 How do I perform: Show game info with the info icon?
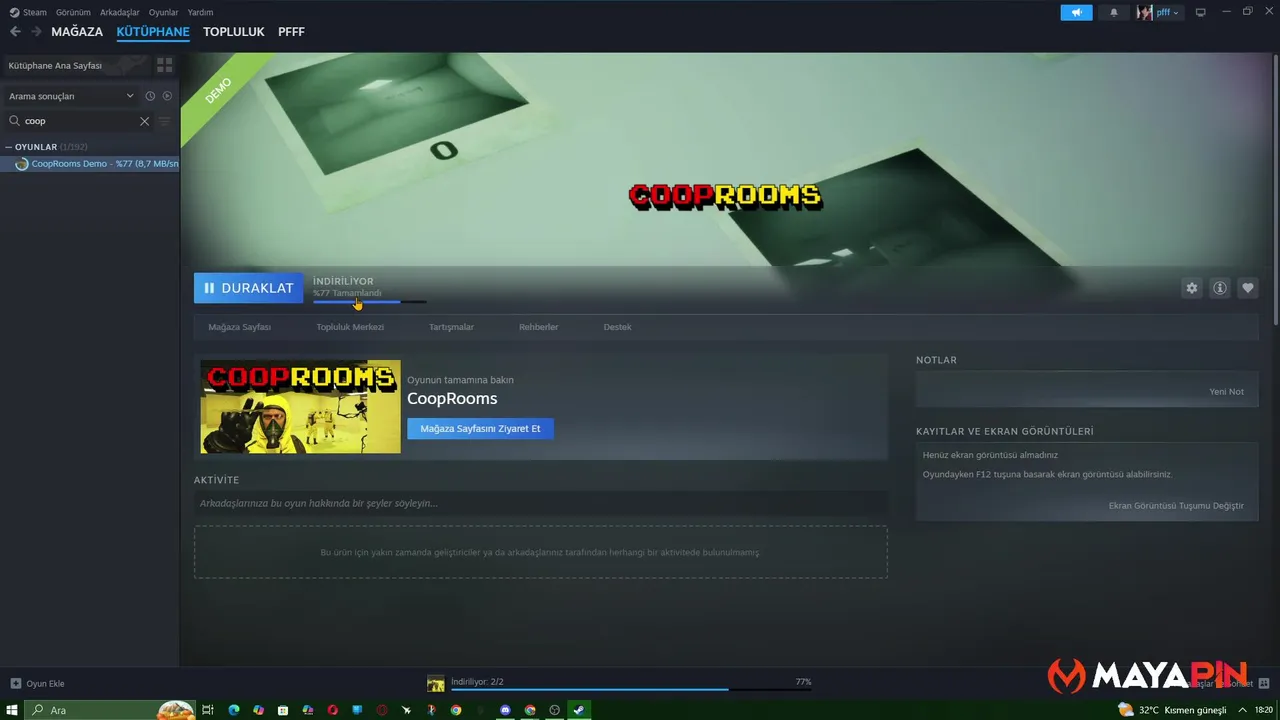click(x=1220, y=288)
